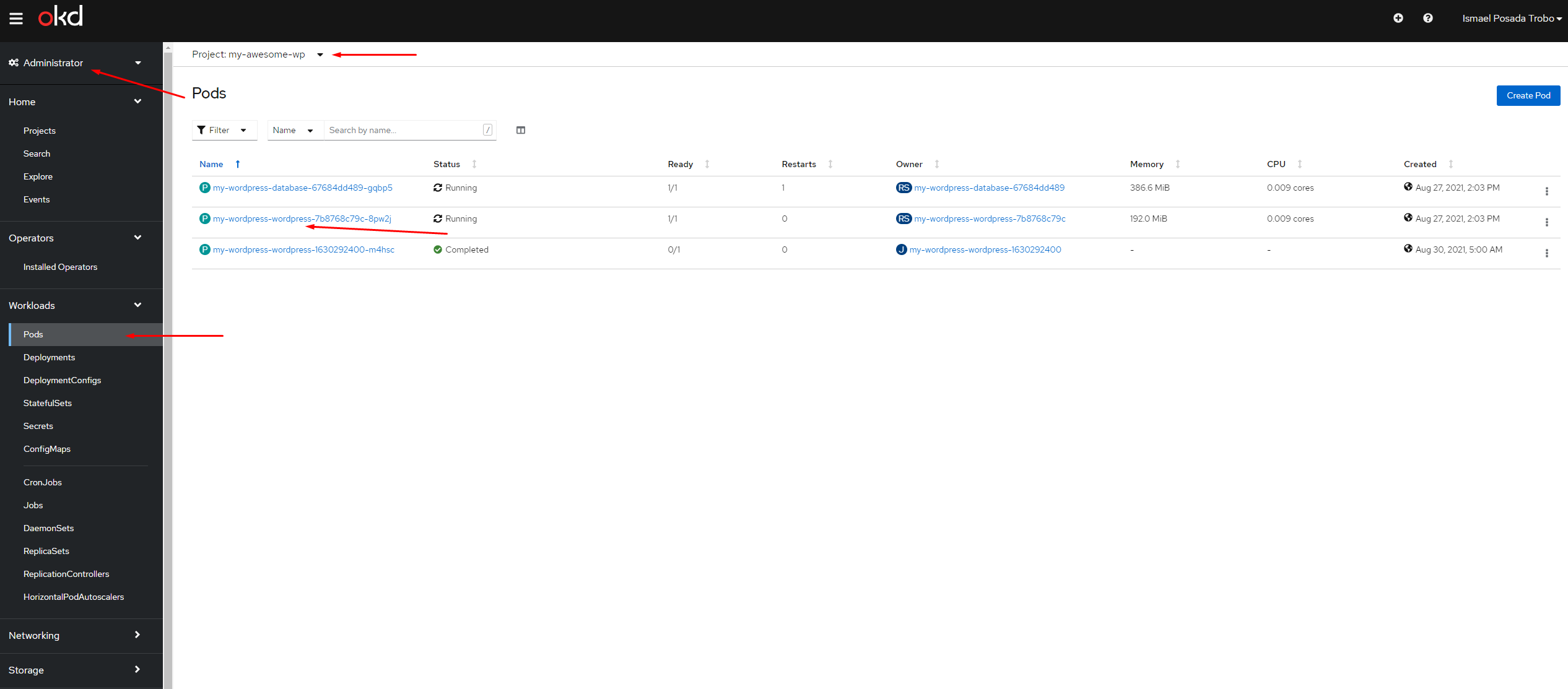Sort pods by Status sort icon
The image size is (1568, 689).
tap(474, 164)
